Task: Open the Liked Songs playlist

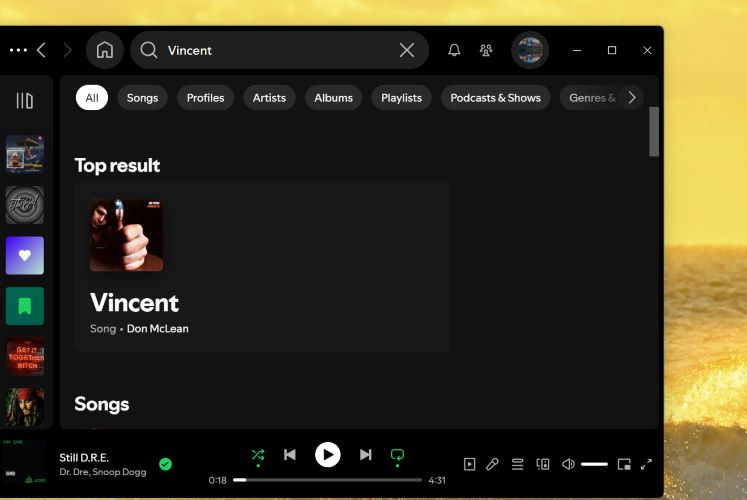Action: click(25, 256)
